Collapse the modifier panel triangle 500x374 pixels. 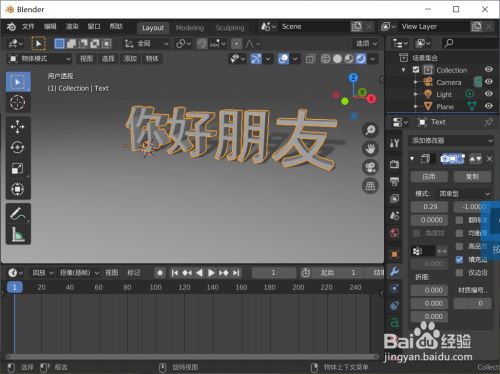coord(412,159)
